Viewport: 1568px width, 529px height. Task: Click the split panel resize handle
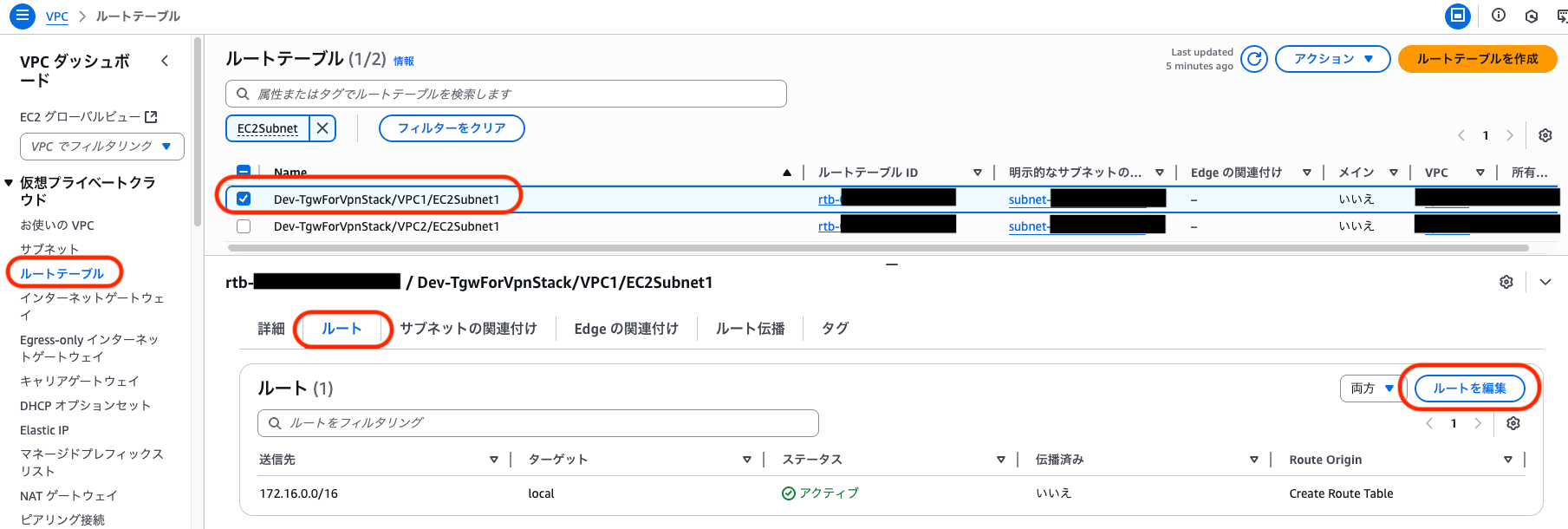click(x=892, y=264)
